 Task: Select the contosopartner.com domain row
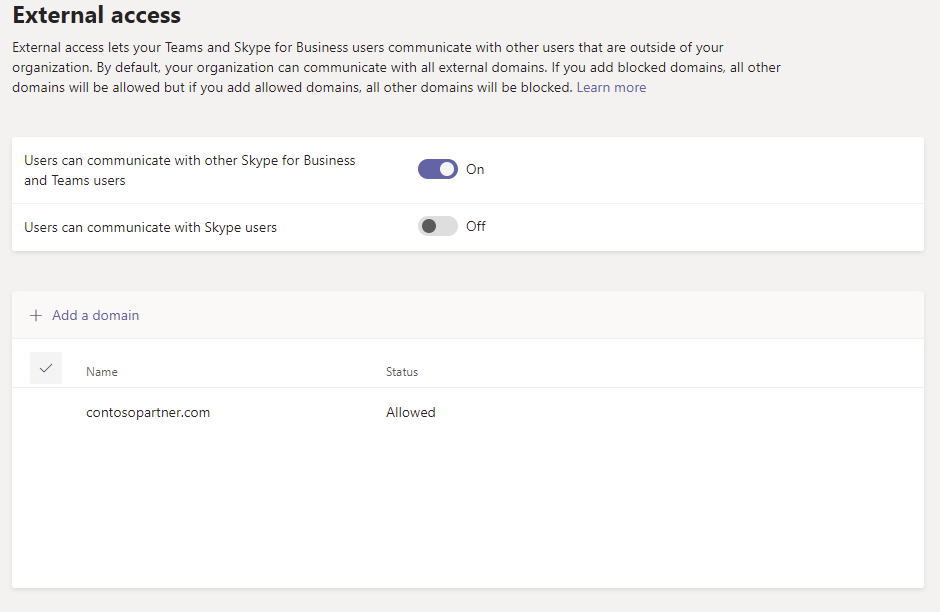point(148,412)
